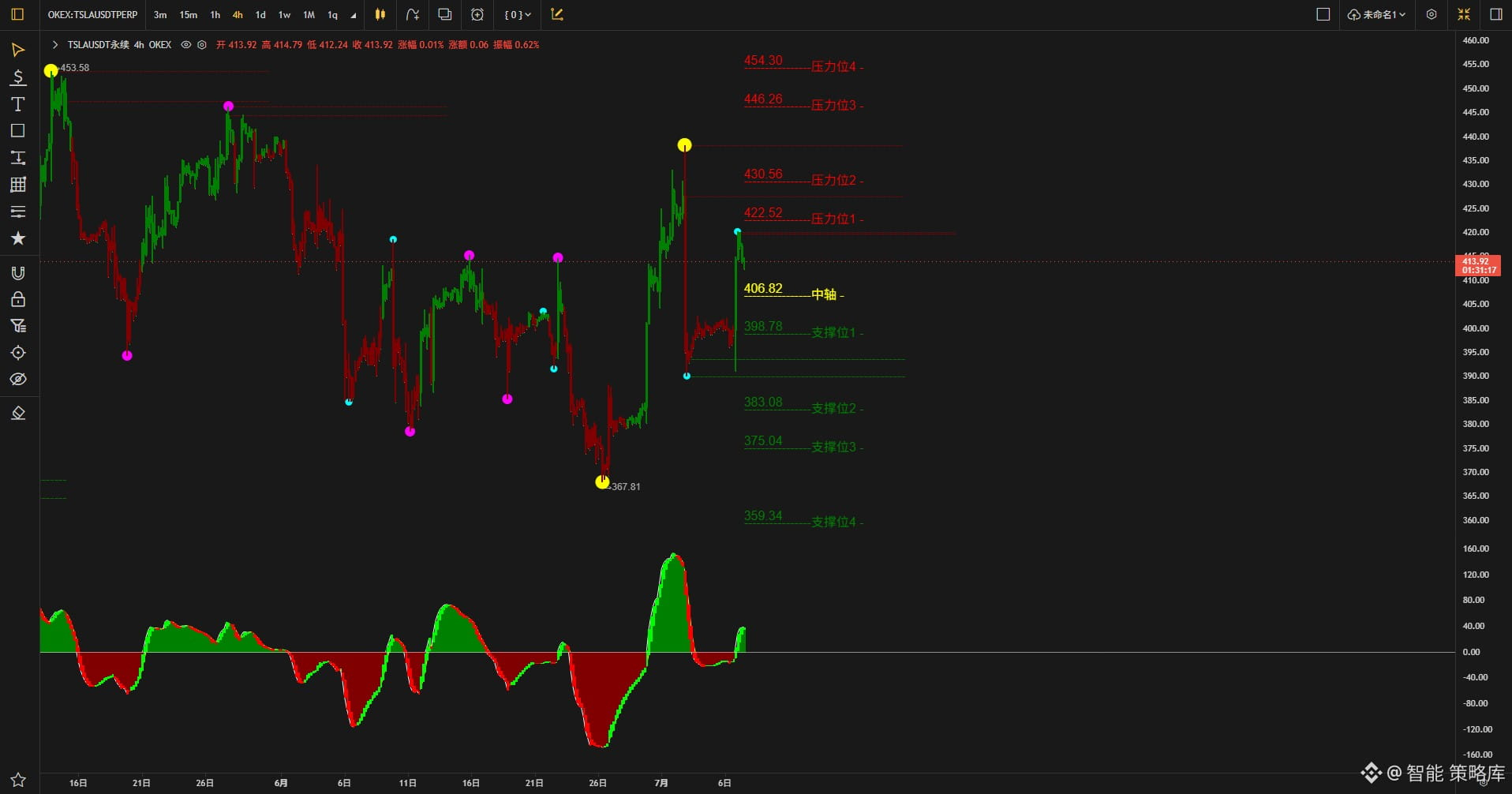Switch to 3m timeframe
Screen dimensions: 1512x794
pos(160,15)
